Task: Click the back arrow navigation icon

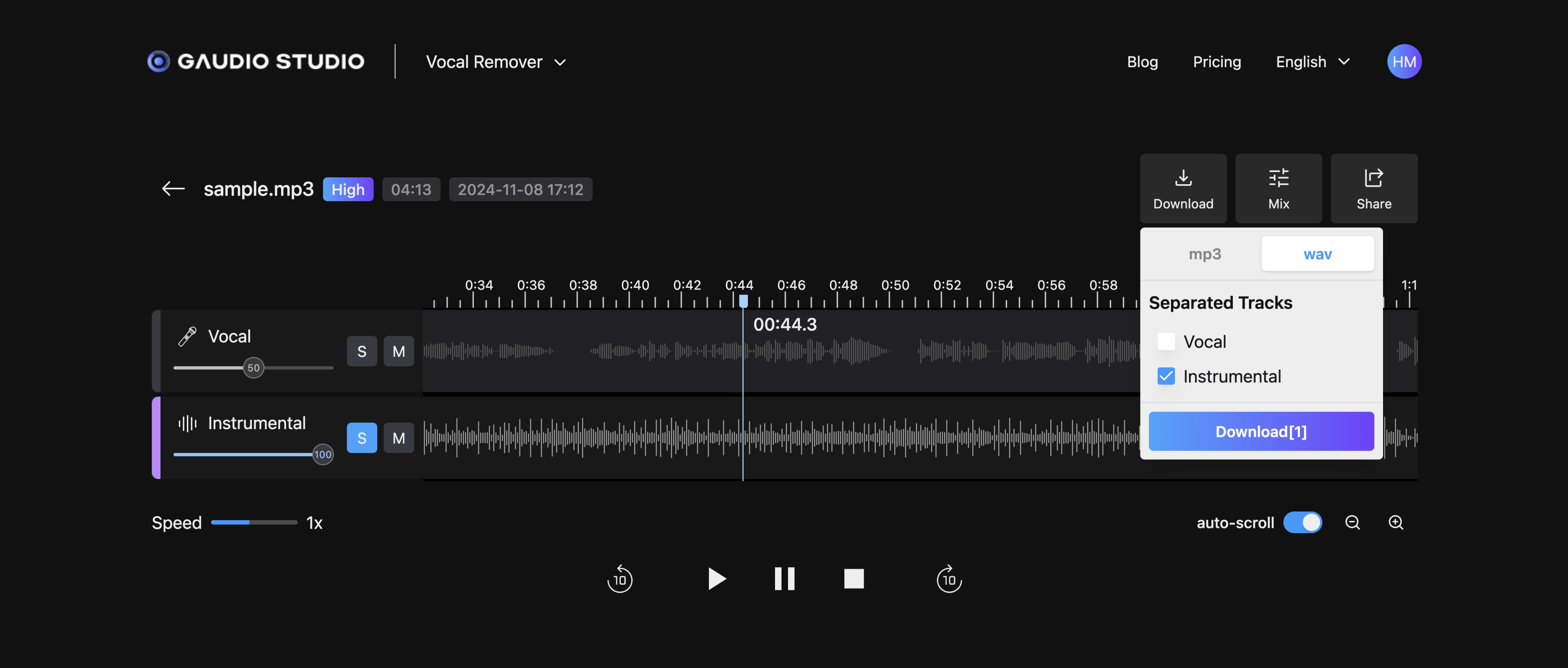Action: tap(172, 188)
